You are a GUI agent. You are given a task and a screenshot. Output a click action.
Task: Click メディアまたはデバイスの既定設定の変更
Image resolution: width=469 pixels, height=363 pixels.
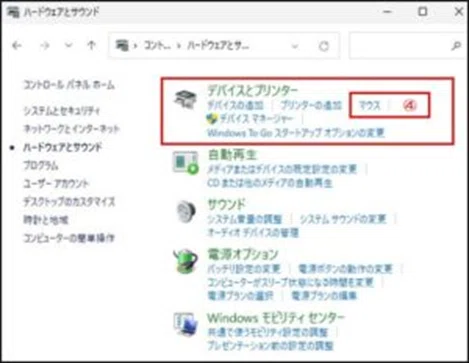282,169
